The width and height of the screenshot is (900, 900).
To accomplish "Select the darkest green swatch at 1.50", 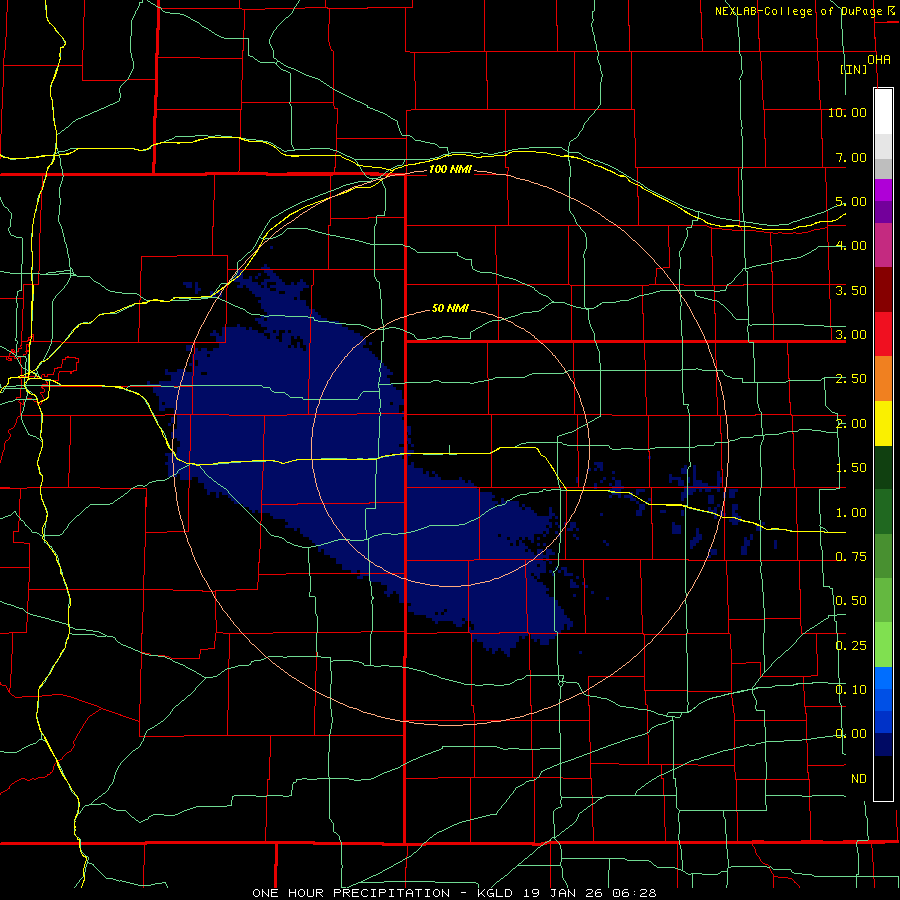I will 883,467.
